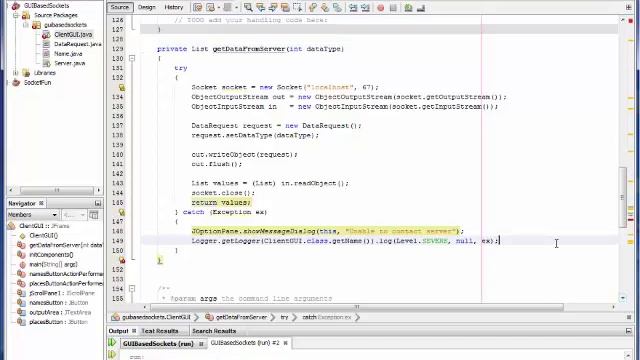Open the Members dropdown in Navigator
The image size is (640, 360).
point(33,215)
